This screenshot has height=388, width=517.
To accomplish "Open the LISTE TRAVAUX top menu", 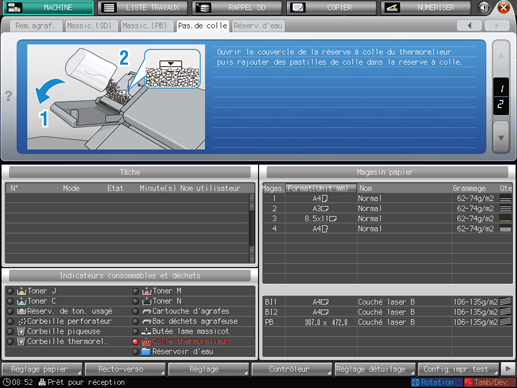I will 144,7.
